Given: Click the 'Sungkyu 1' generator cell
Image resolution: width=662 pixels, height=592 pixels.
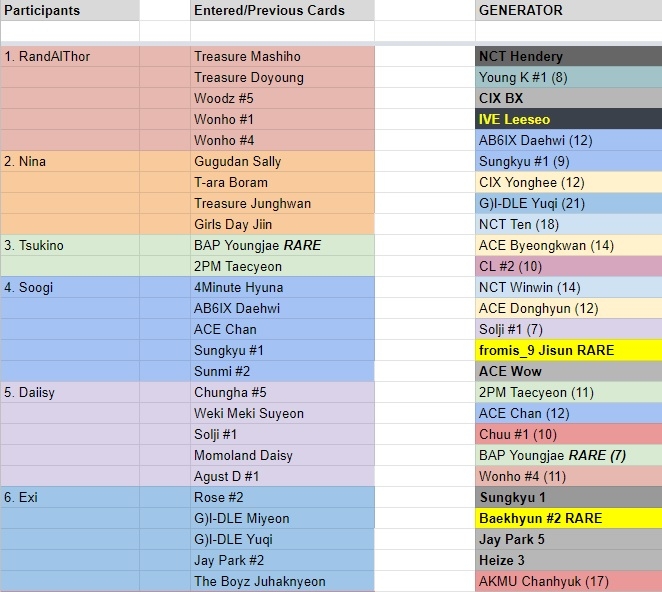Looking at the screenshot, I should pyautogui.click(x=568, y=497).
